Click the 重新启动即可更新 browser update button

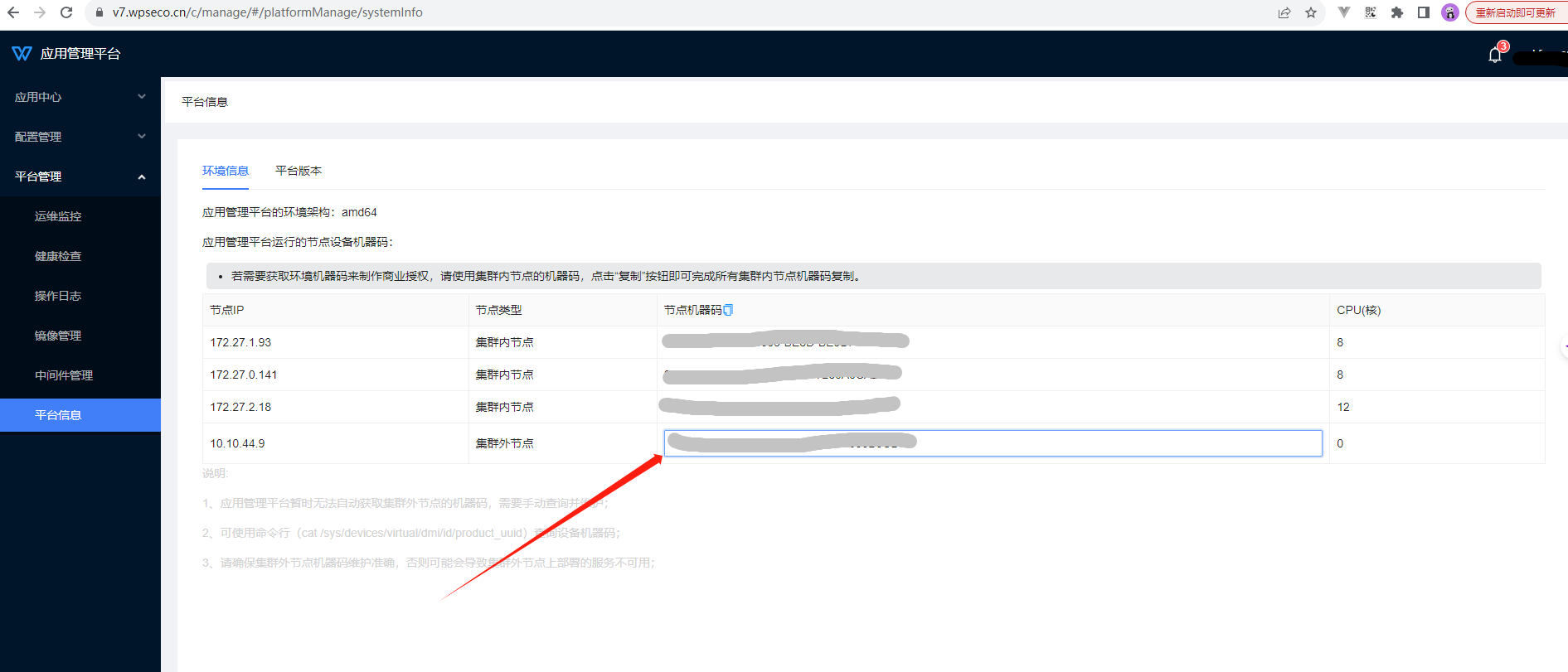coord(1515,12)
